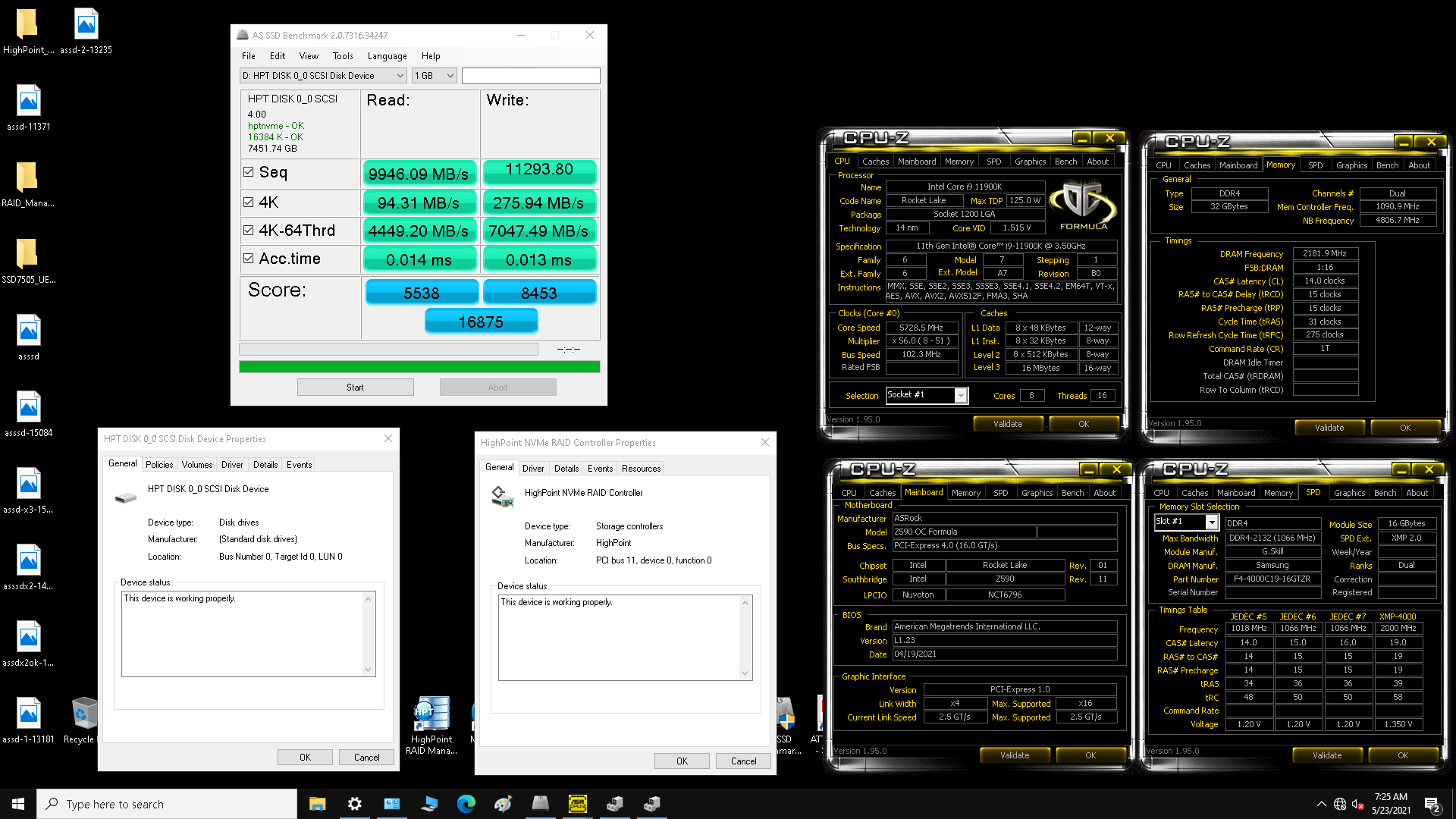Open Settings gear in taskbar
The image size is (1456, 819).
(354, 804)
